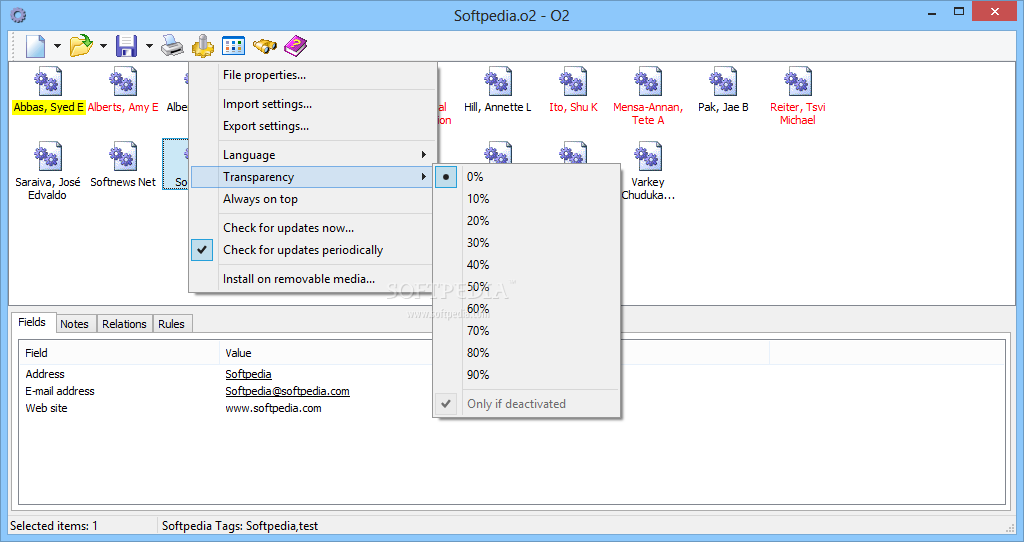Uncheck Check for updates periodically
The height and width of the screenshot is (542, 1024).
point(313,250)
